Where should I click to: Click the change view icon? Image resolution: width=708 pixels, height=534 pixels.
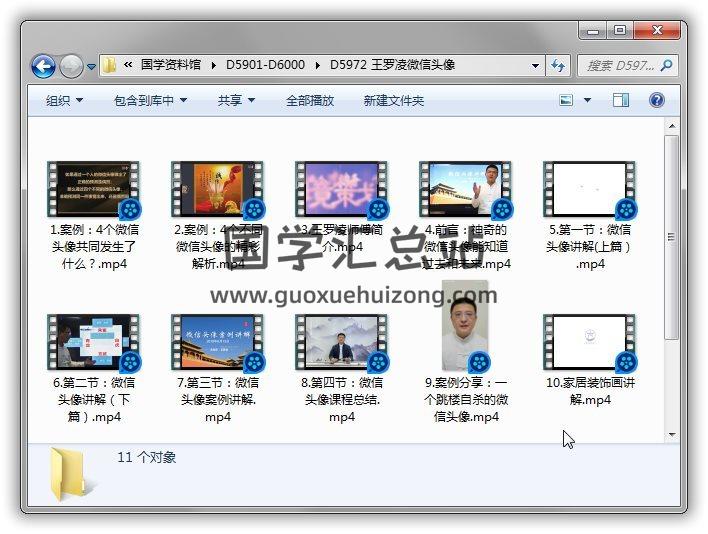[566, 100]
